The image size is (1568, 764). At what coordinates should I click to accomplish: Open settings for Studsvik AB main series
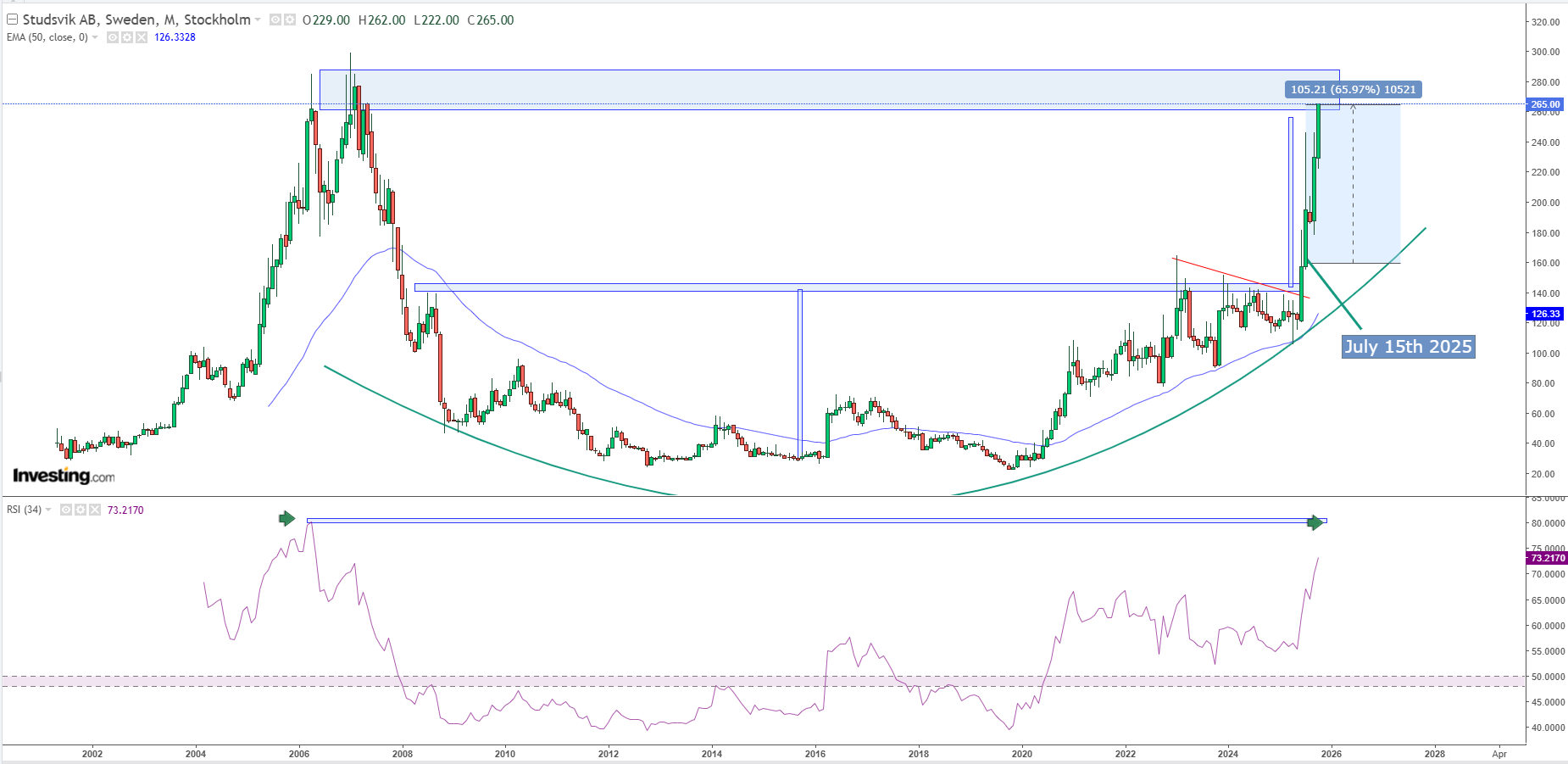(x=290, y=20)
